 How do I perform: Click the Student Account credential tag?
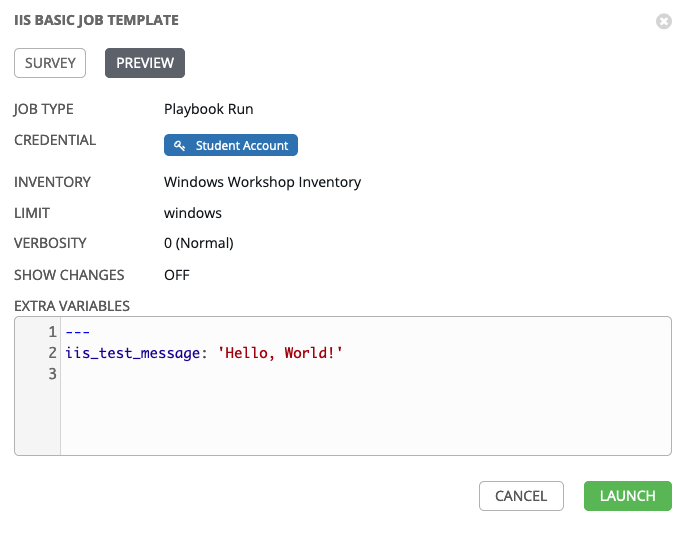(231, 146)
